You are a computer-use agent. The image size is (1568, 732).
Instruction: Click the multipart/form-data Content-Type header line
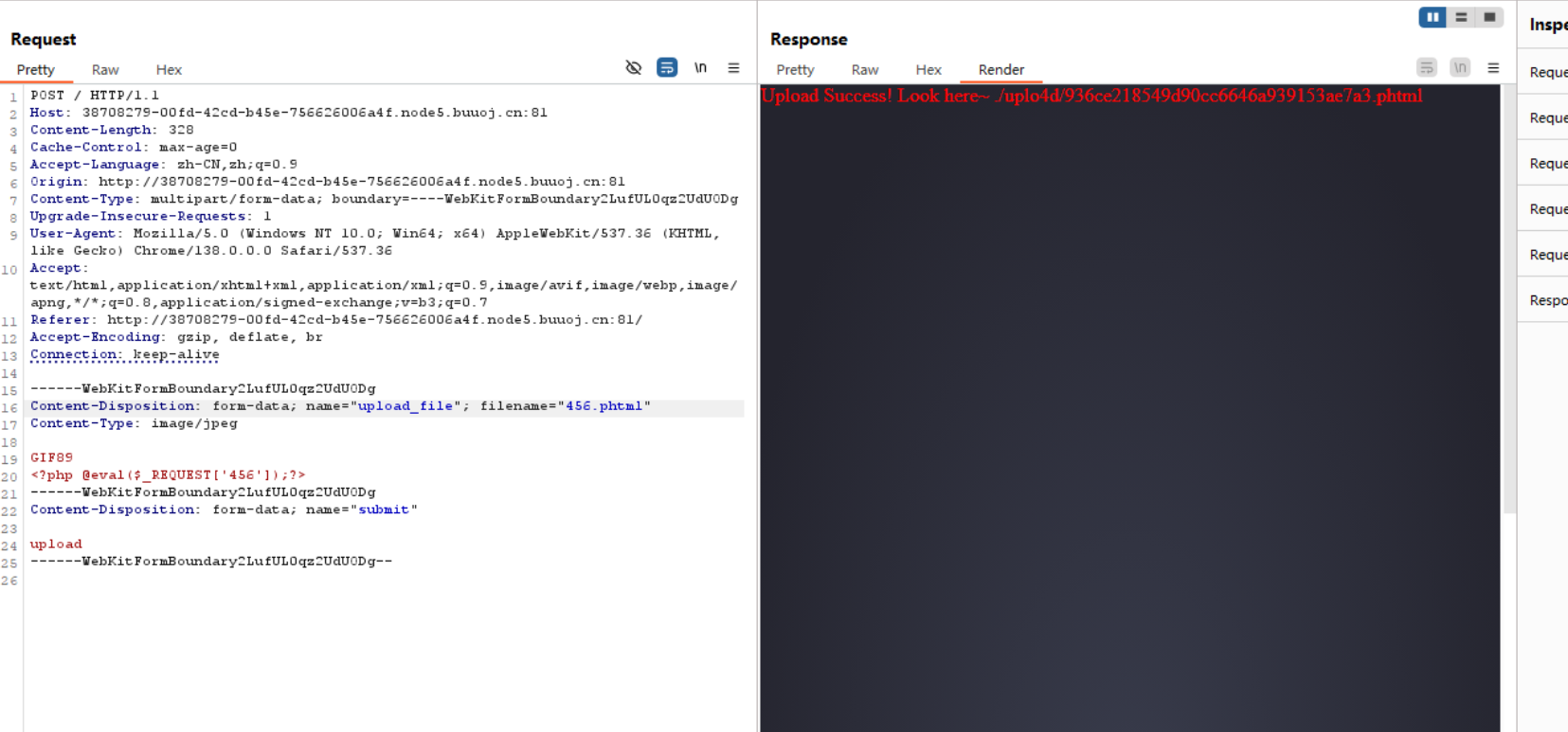(384, 199)
